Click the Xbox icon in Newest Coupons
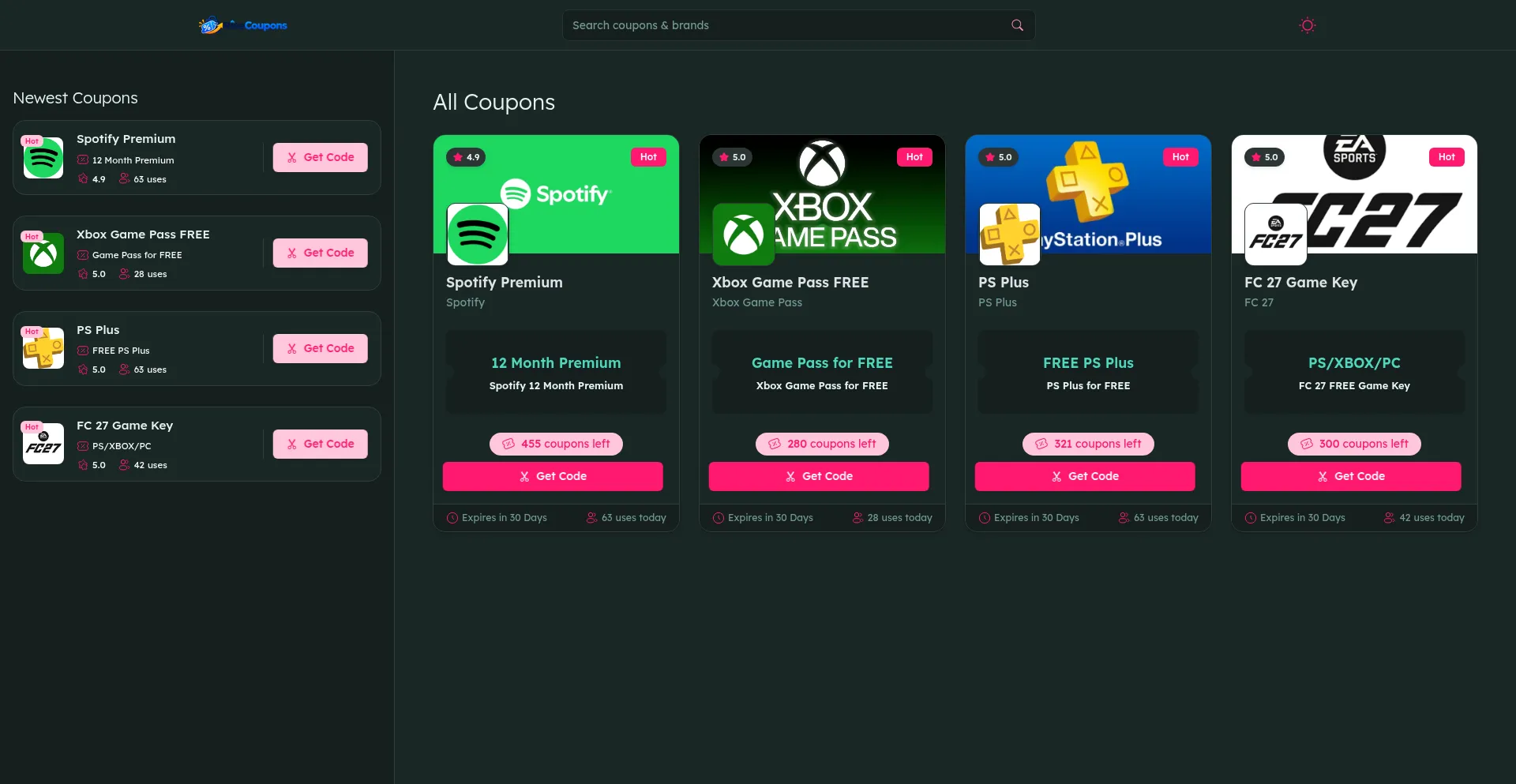The width and height of the screenshot is (1516, 784). 43,253
